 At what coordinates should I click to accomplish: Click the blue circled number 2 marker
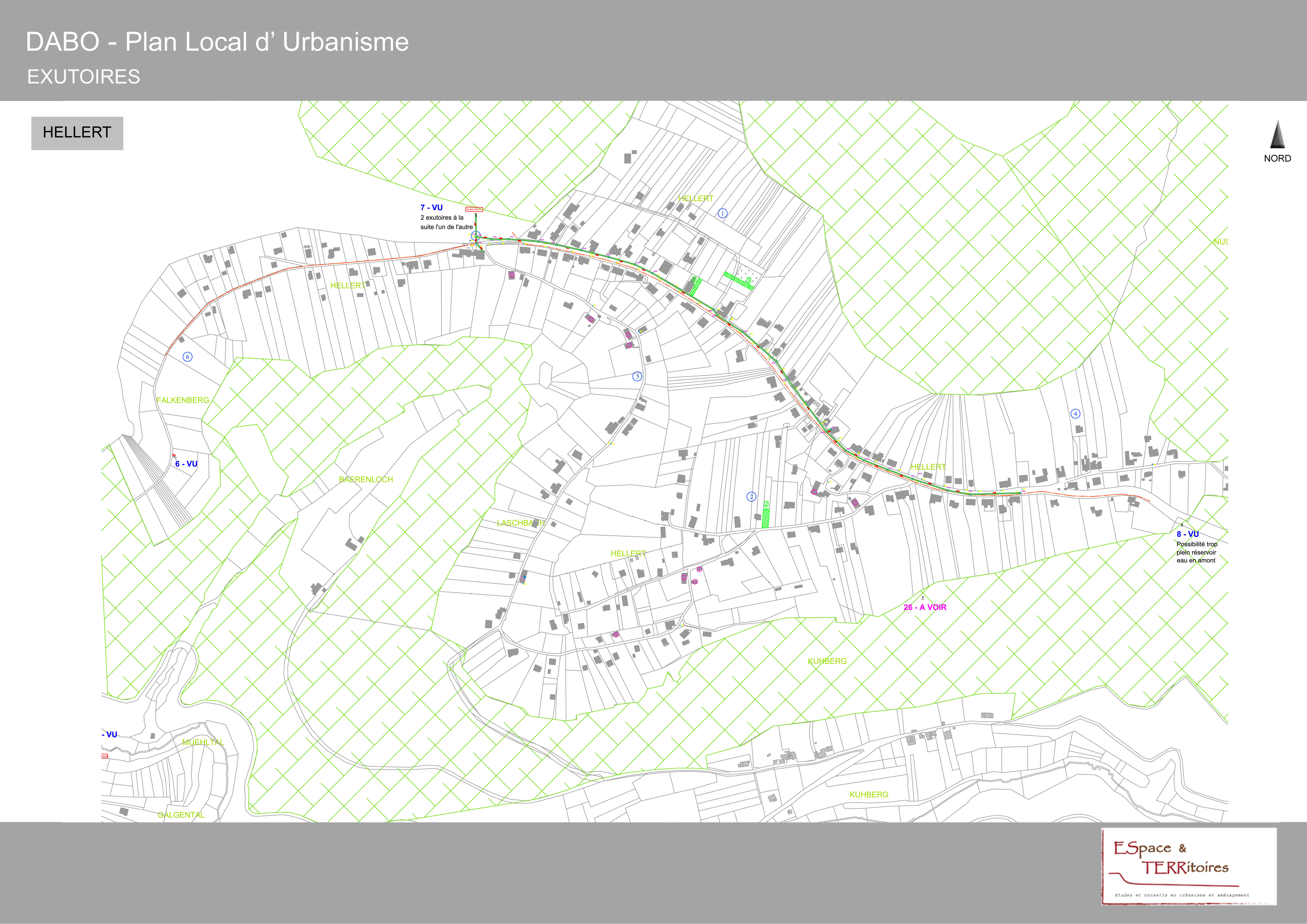(x=751, y=497)
